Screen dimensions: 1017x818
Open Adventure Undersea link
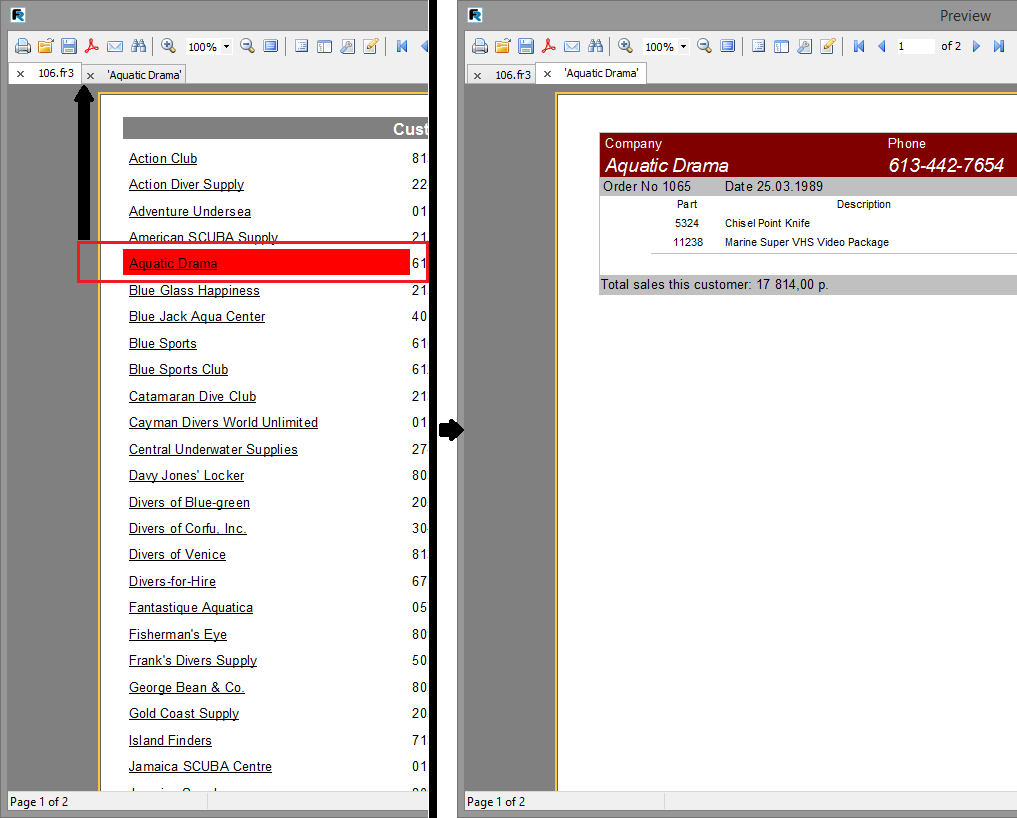point(189,211)
